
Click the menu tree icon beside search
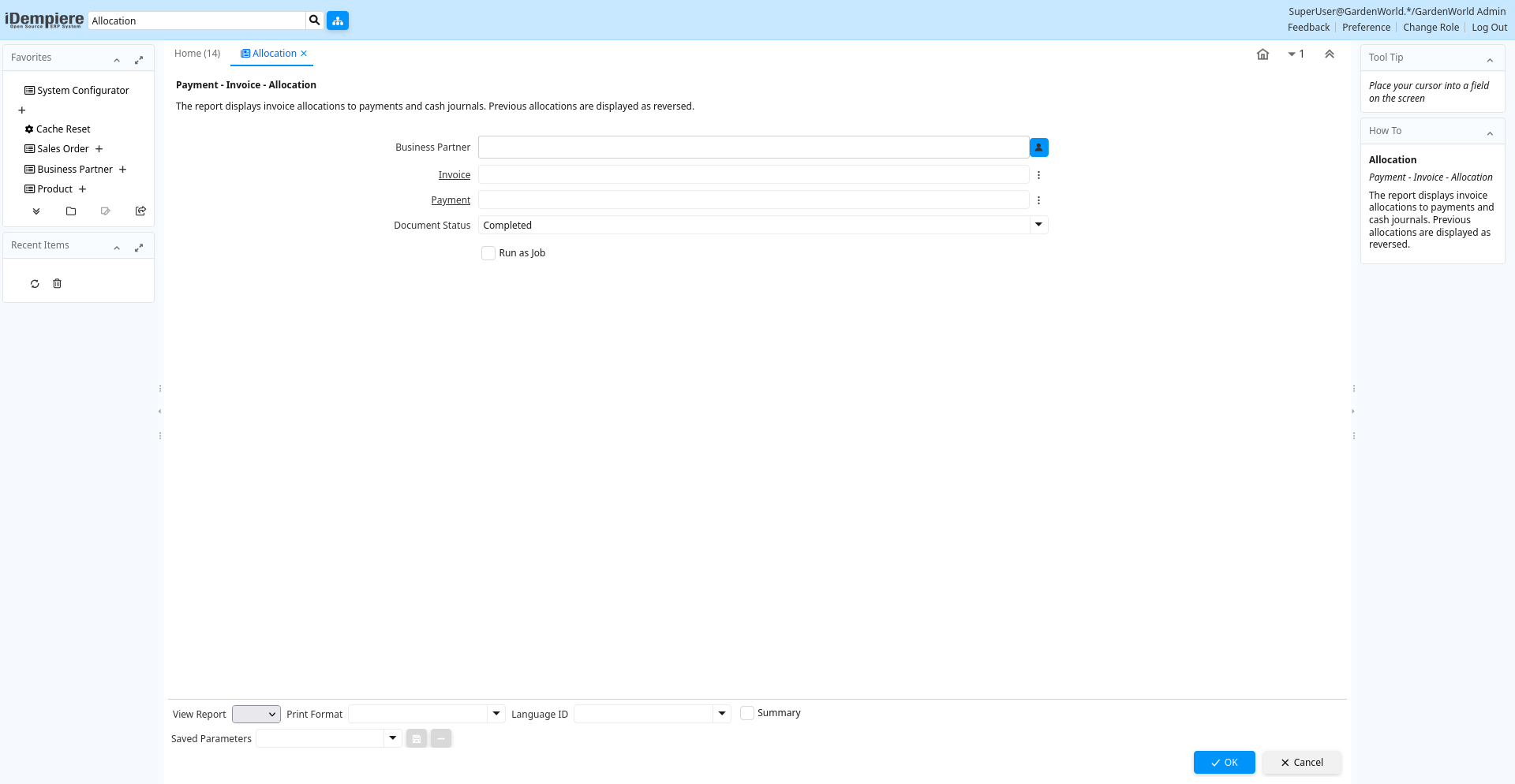(x=338, y=21)
